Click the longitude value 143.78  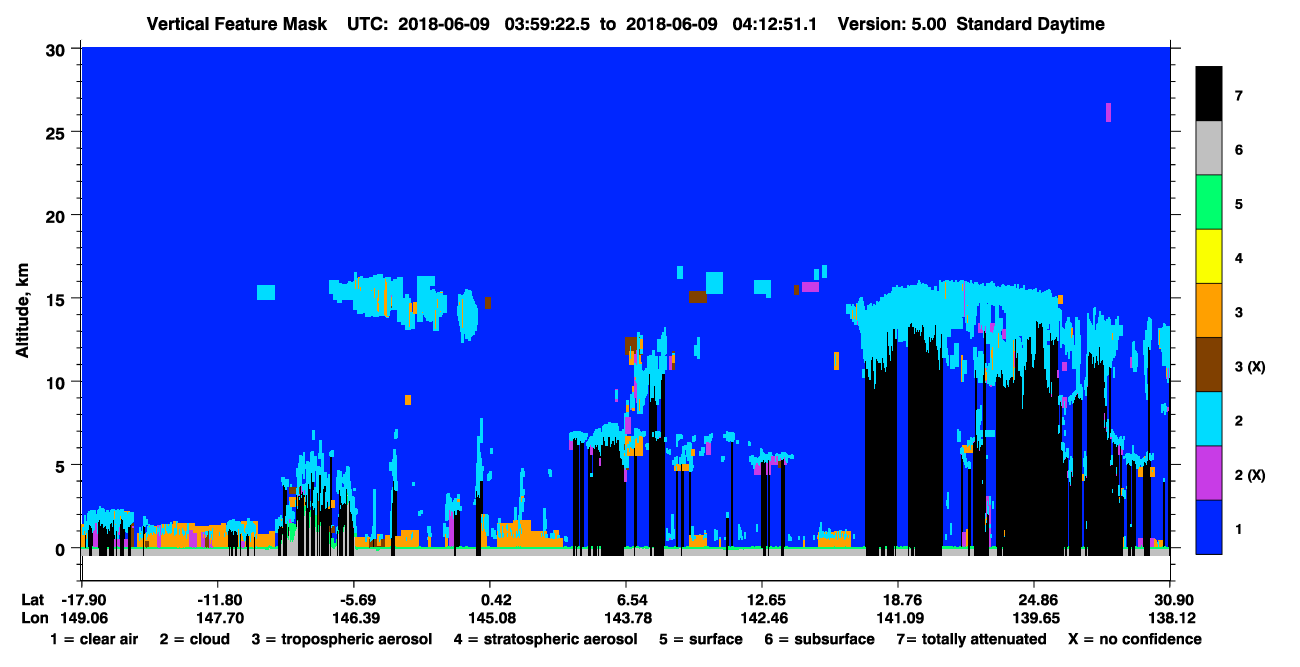click(x=626, y=618)
